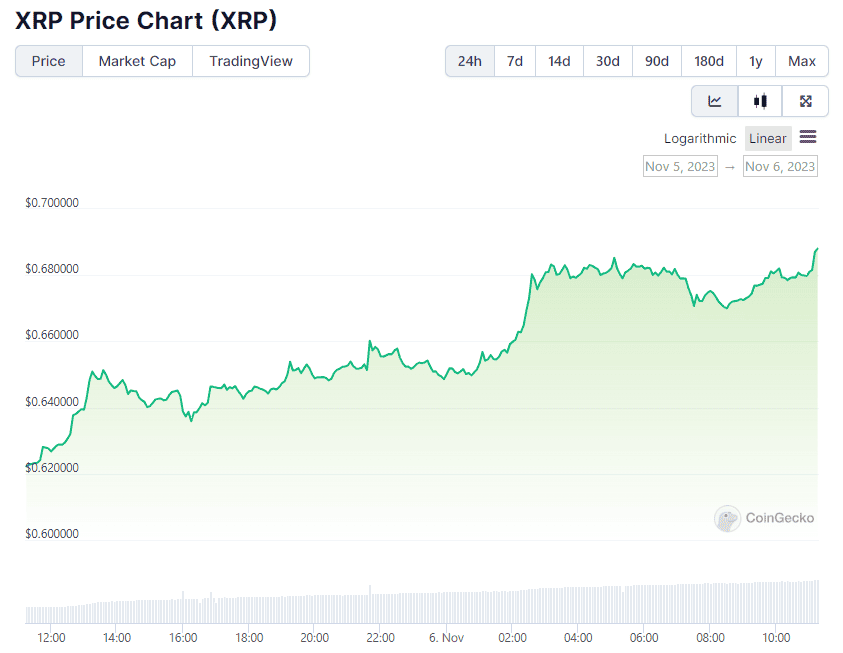The width and height of the screenshot is (843, 653).
Task: Choose the 24h time range
Action: click(469, 61)
